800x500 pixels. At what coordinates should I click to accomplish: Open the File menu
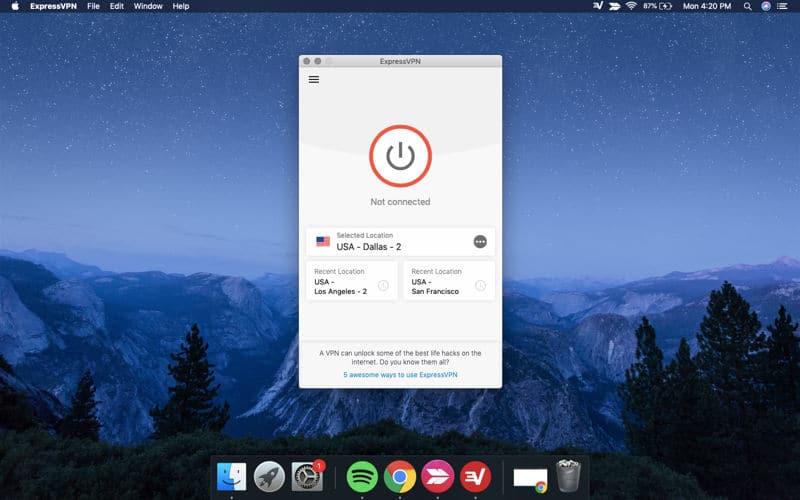[93, 6]
